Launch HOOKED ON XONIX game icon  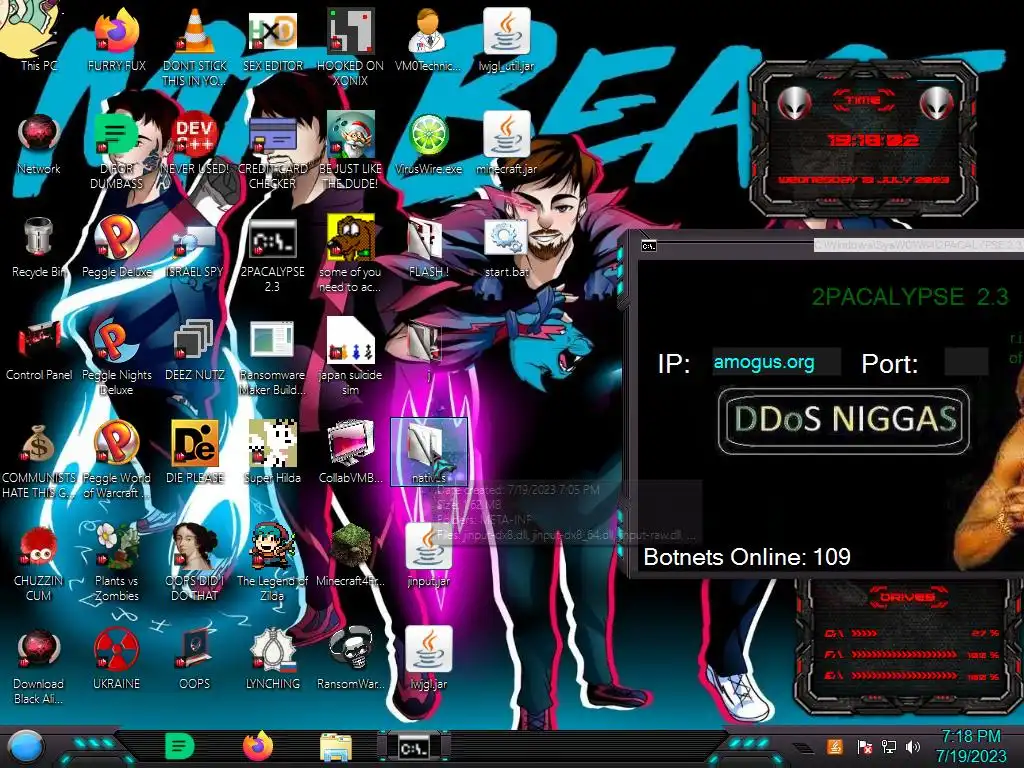[x=351, y=46]
